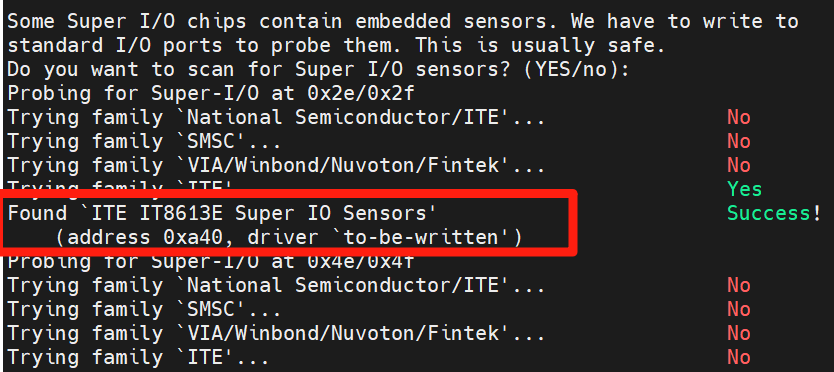The height and width of the screenshot is (372, 834).
Task: Click 'standard I/O ports to probe' text line
Action: pyautogui.click(x=336, y=46)
